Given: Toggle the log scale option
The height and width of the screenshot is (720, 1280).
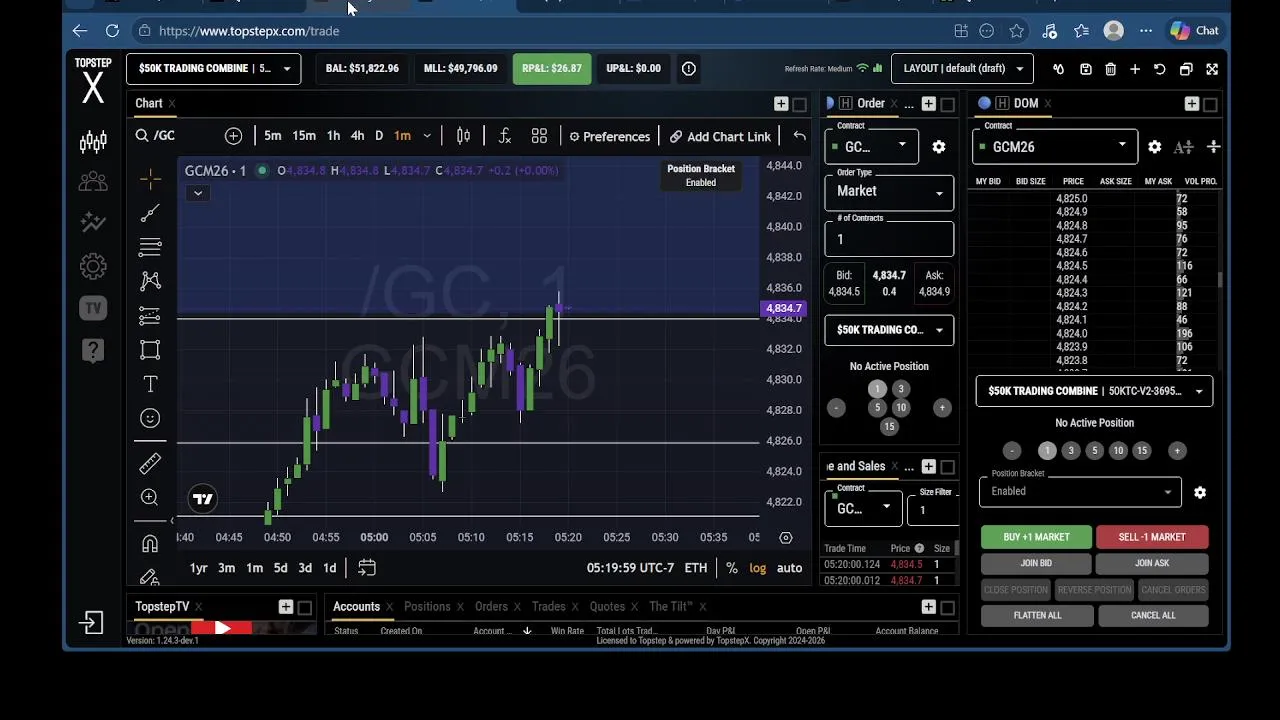Looking at the screenshot, I should (758, 568).
